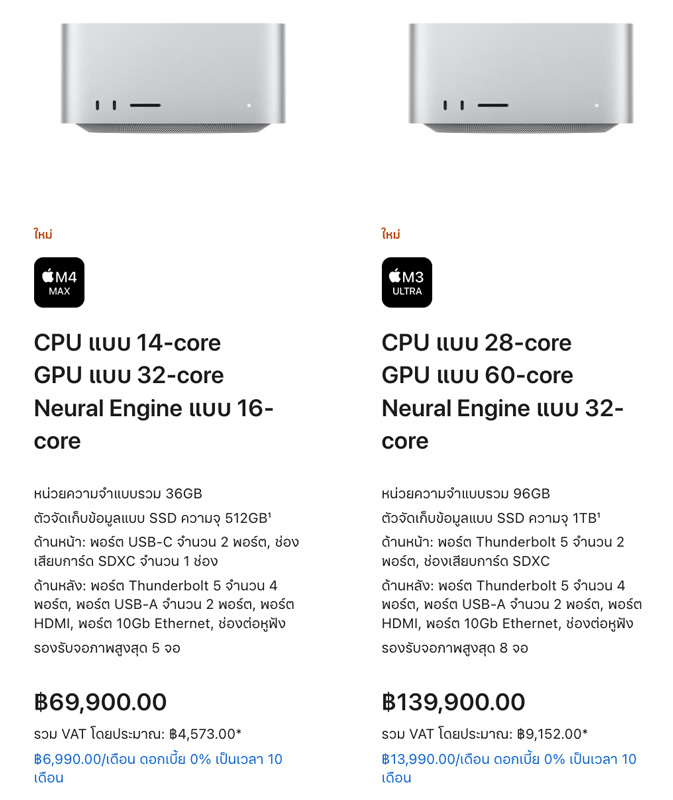Click the "CPU แบบ 28-core" heading
673x800 pixels.
click(477, 343)
